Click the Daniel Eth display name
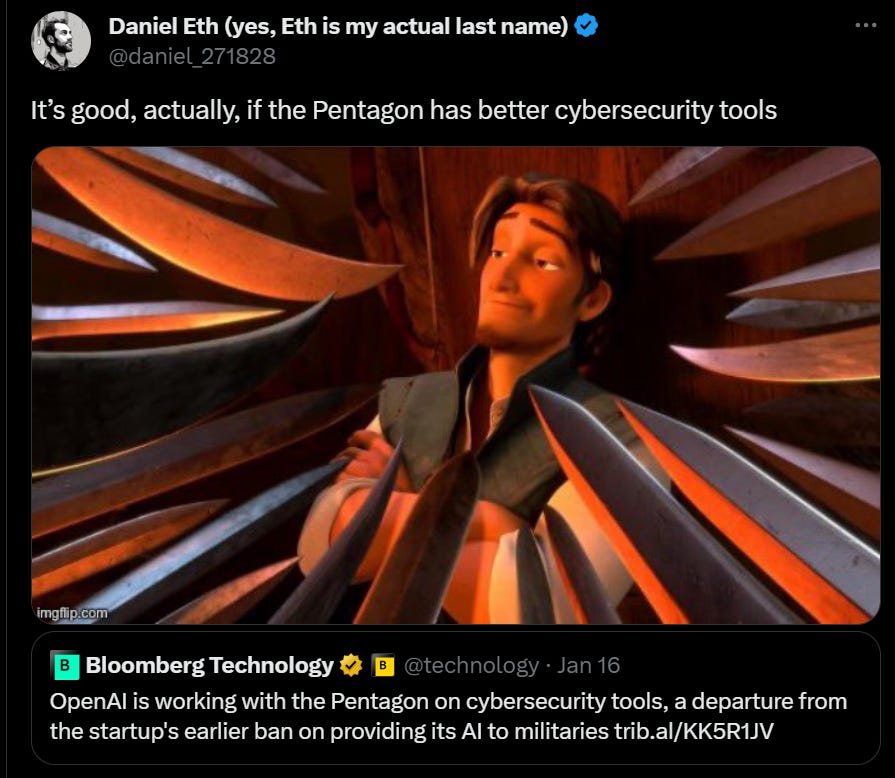The height and width of the screenshot is (778, 895). tap(338, 26)
